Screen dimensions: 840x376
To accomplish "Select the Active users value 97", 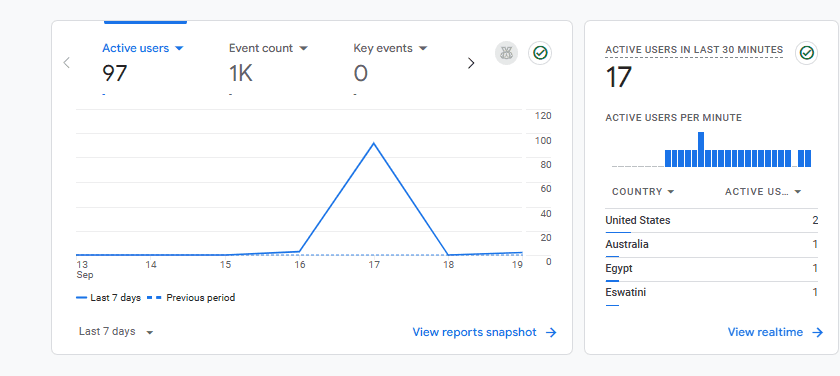I will [x=115, y=73].
